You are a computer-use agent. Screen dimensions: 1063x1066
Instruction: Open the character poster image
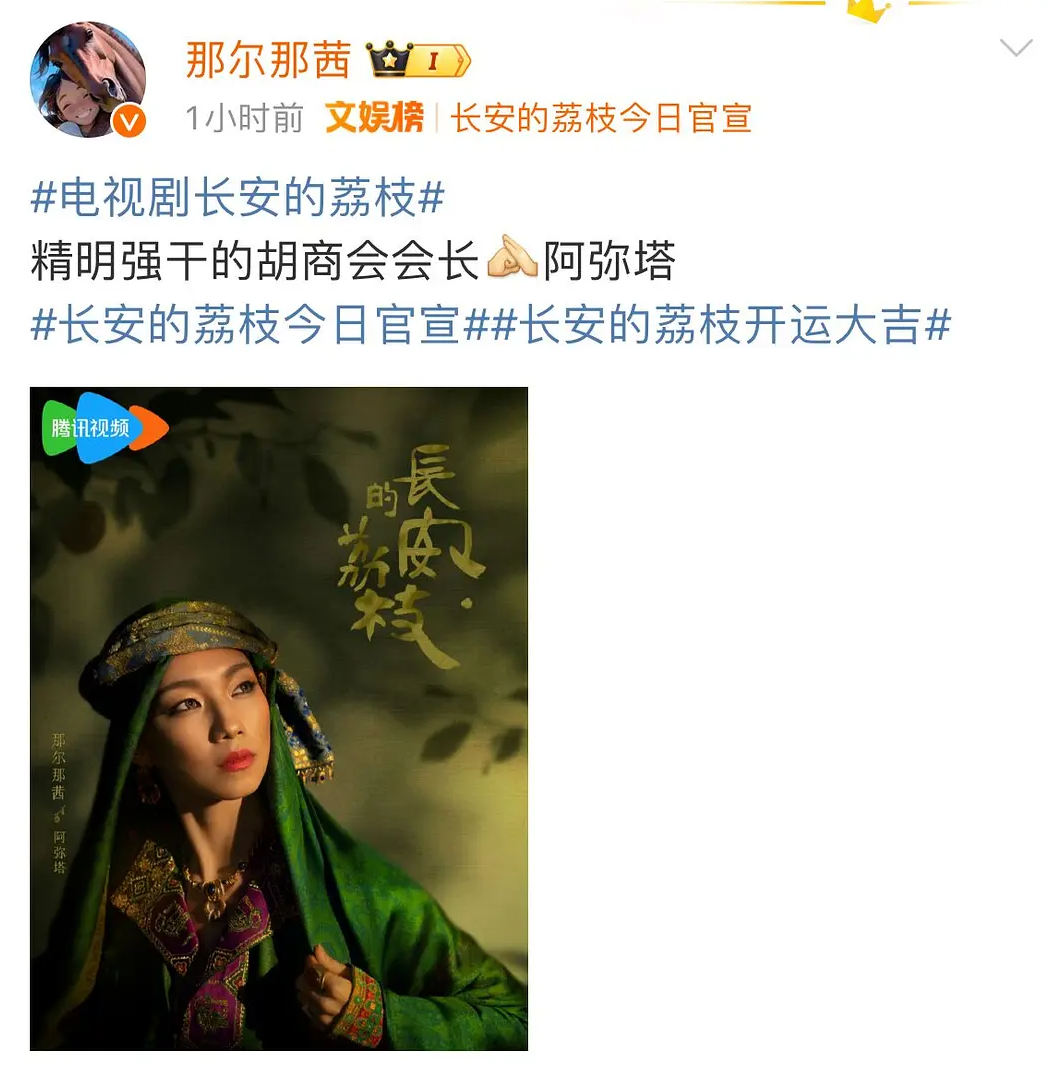(x=279, y=719)
